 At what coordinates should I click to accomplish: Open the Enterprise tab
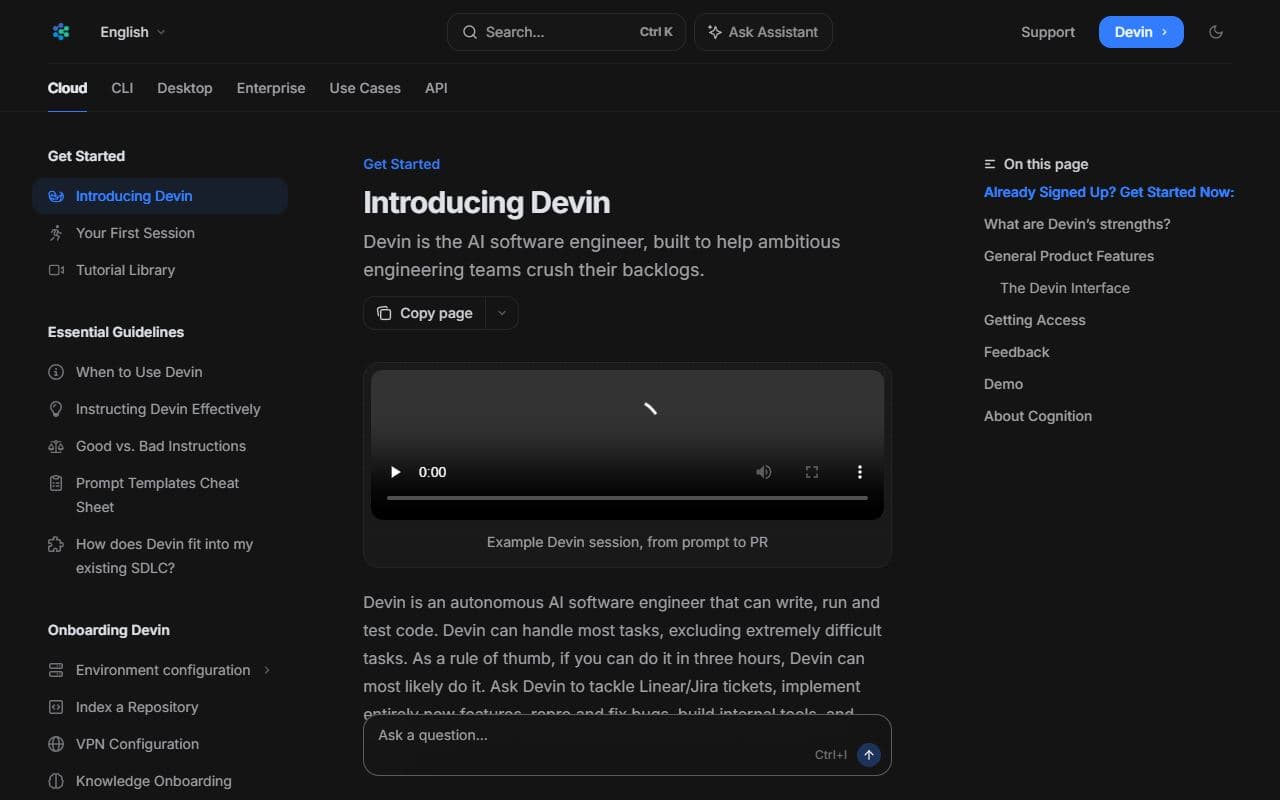271,88
